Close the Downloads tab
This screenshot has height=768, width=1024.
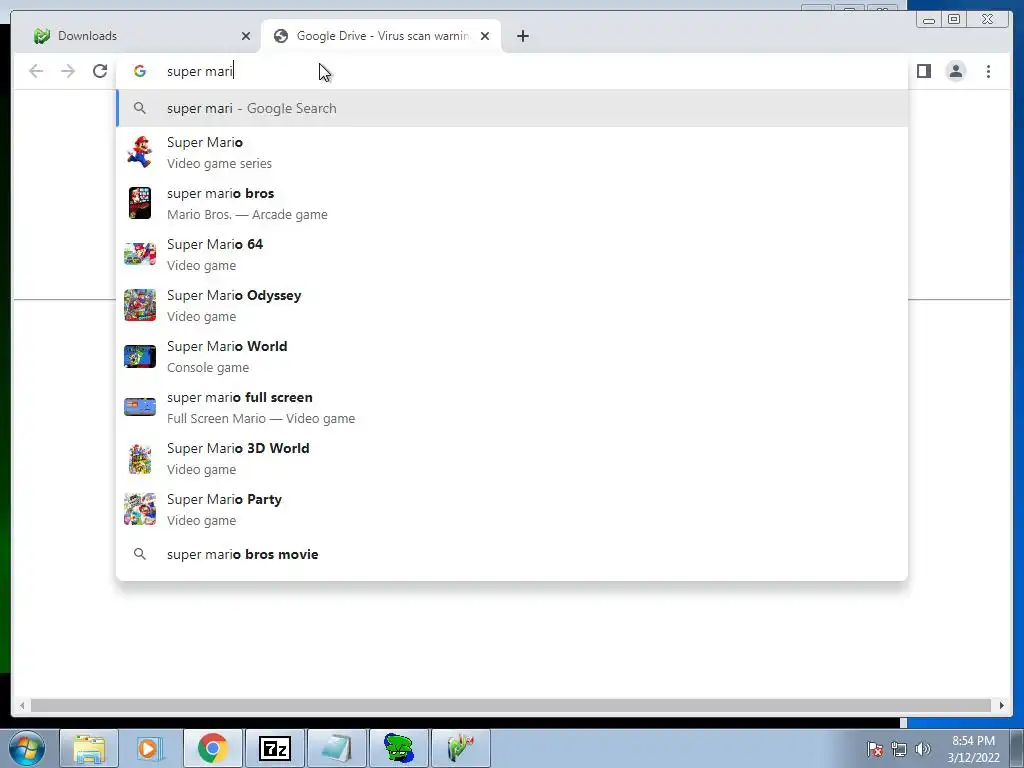246,36
